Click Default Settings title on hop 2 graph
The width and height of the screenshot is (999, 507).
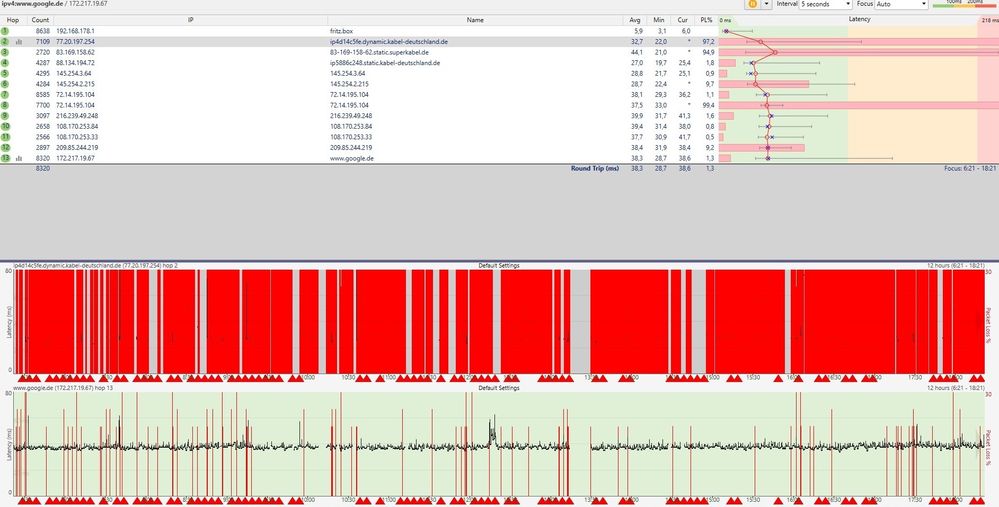(499, 266)
